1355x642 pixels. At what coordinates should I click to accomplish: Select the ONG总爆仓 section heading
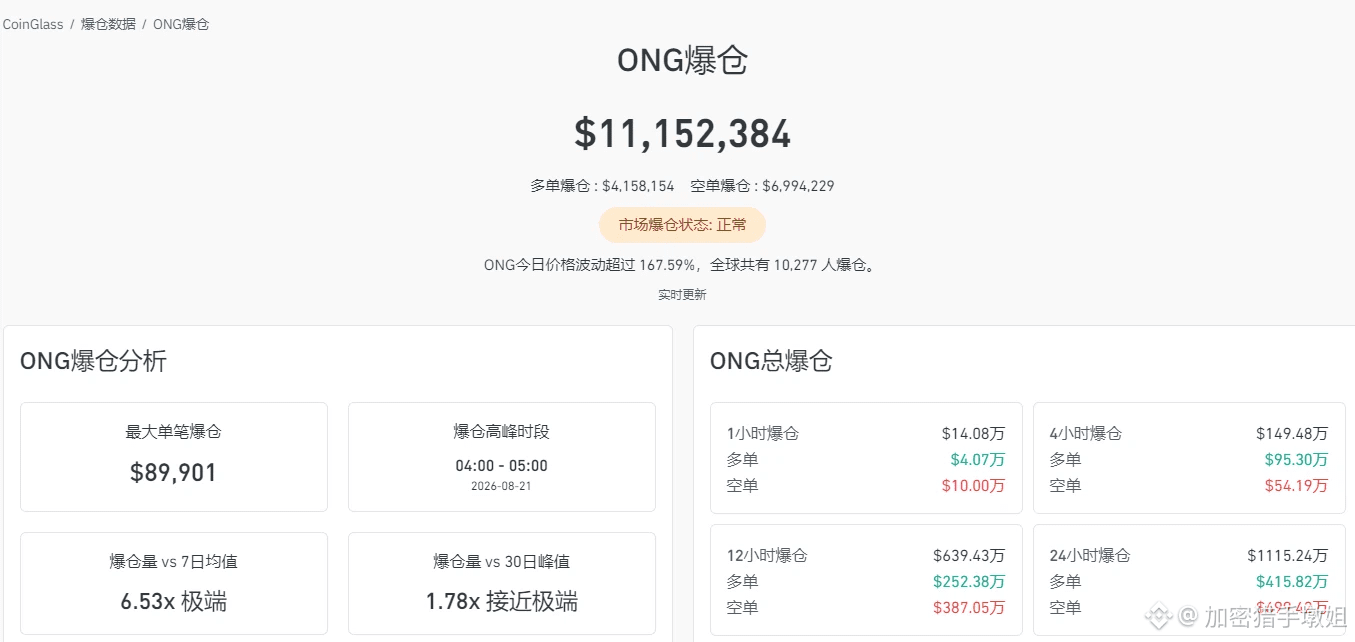coord(771,361)
